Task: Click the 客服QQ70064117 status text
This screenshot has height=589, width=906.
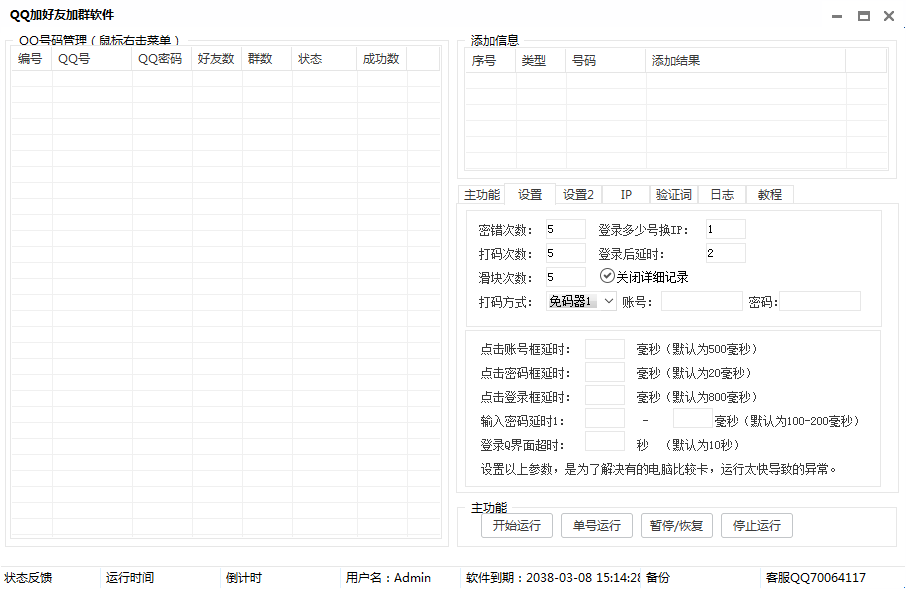Action: point(815,577)
